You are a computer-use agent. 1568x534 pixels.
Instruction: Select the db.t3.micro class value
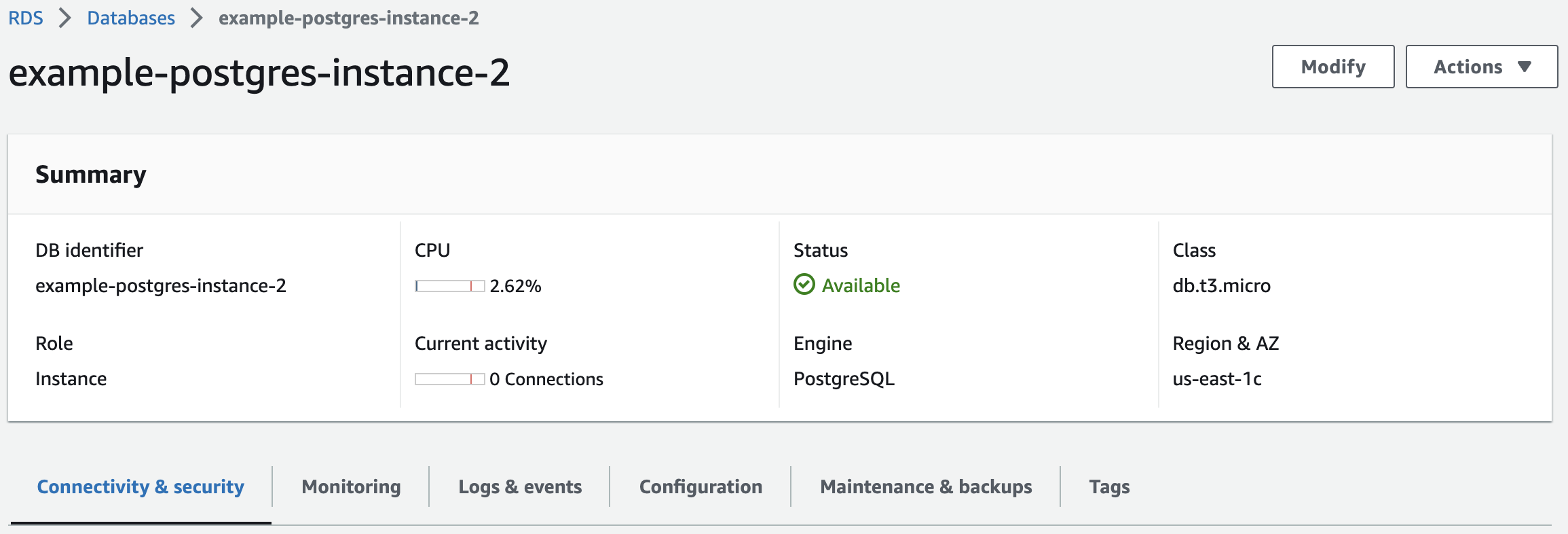1221,285
